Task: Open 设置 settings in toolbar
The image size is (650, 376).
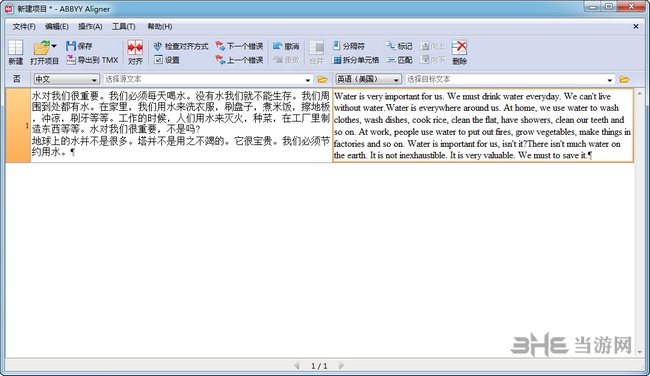Action: (166, 60)
